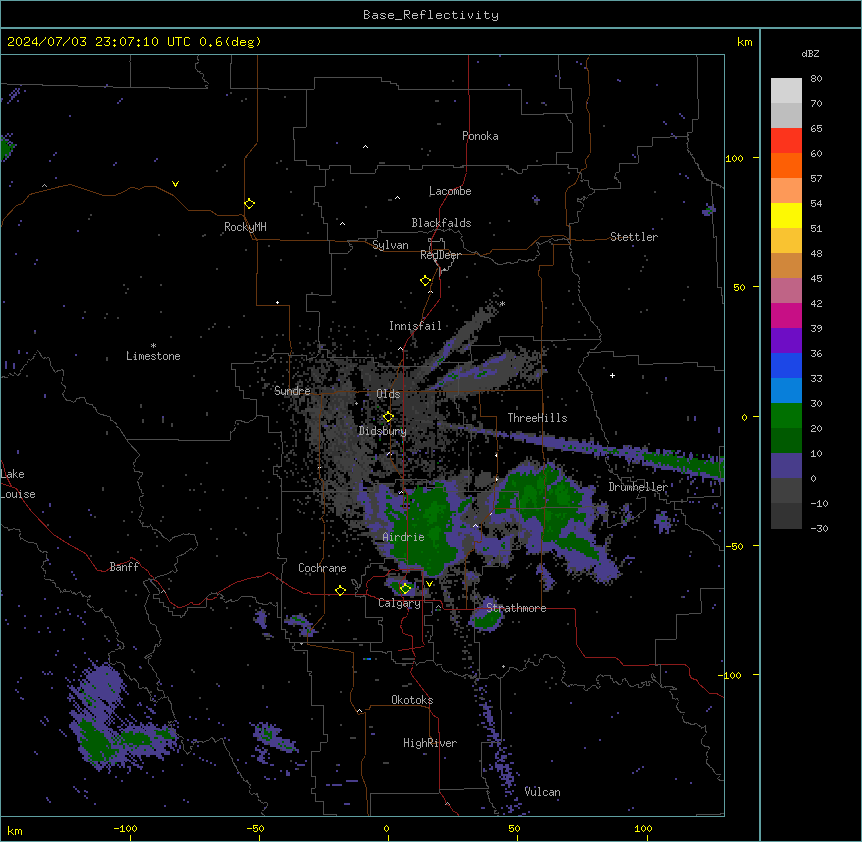This screenshot has height=842, width=862.
Task: Click the green echo cell near Strathmore
Action: (487, 619)
